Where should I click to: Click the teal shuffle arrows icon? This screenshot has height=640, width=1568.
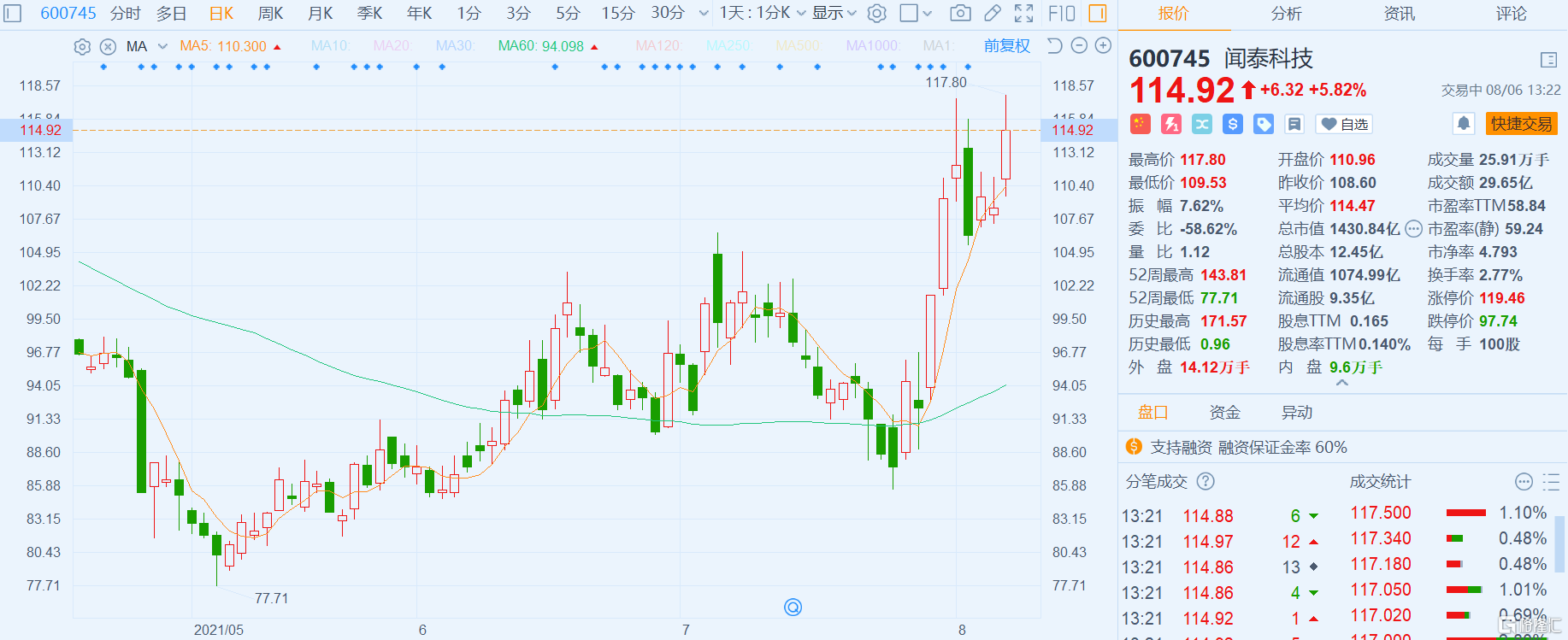point(1202,124)
